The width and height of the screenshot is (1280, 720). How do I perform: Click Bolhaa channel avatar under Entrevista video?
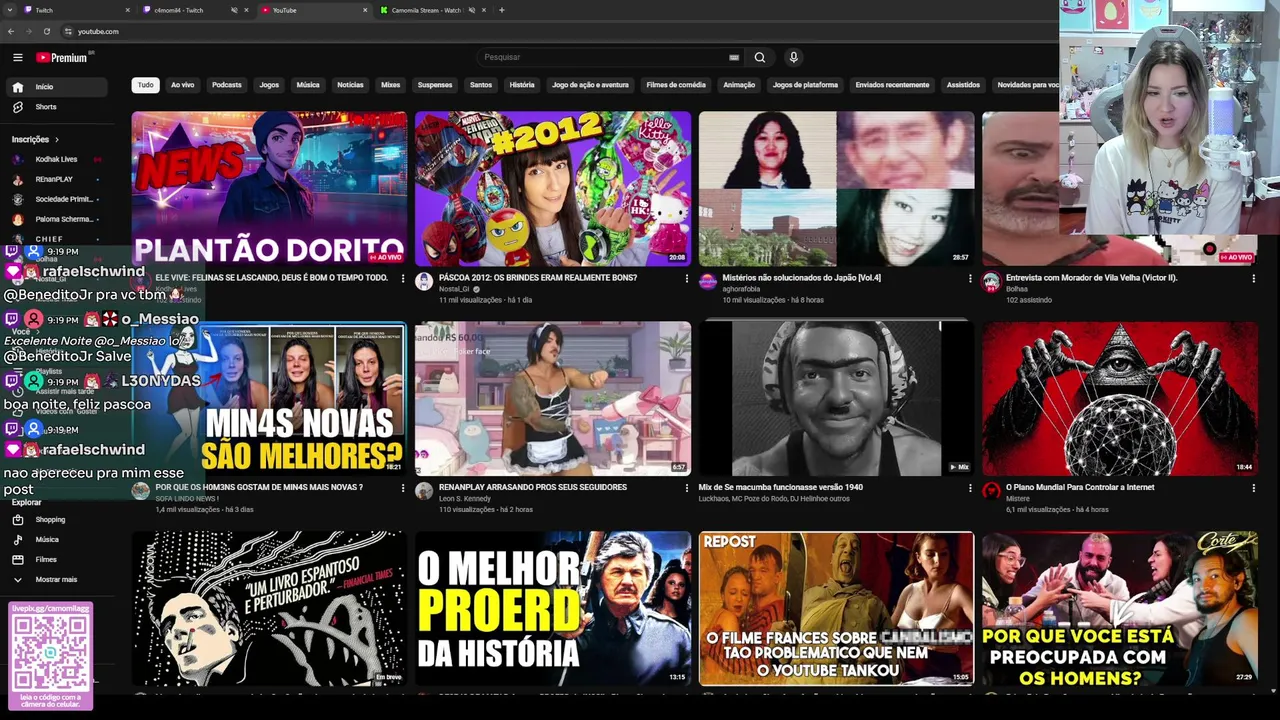tap(991, 282)
